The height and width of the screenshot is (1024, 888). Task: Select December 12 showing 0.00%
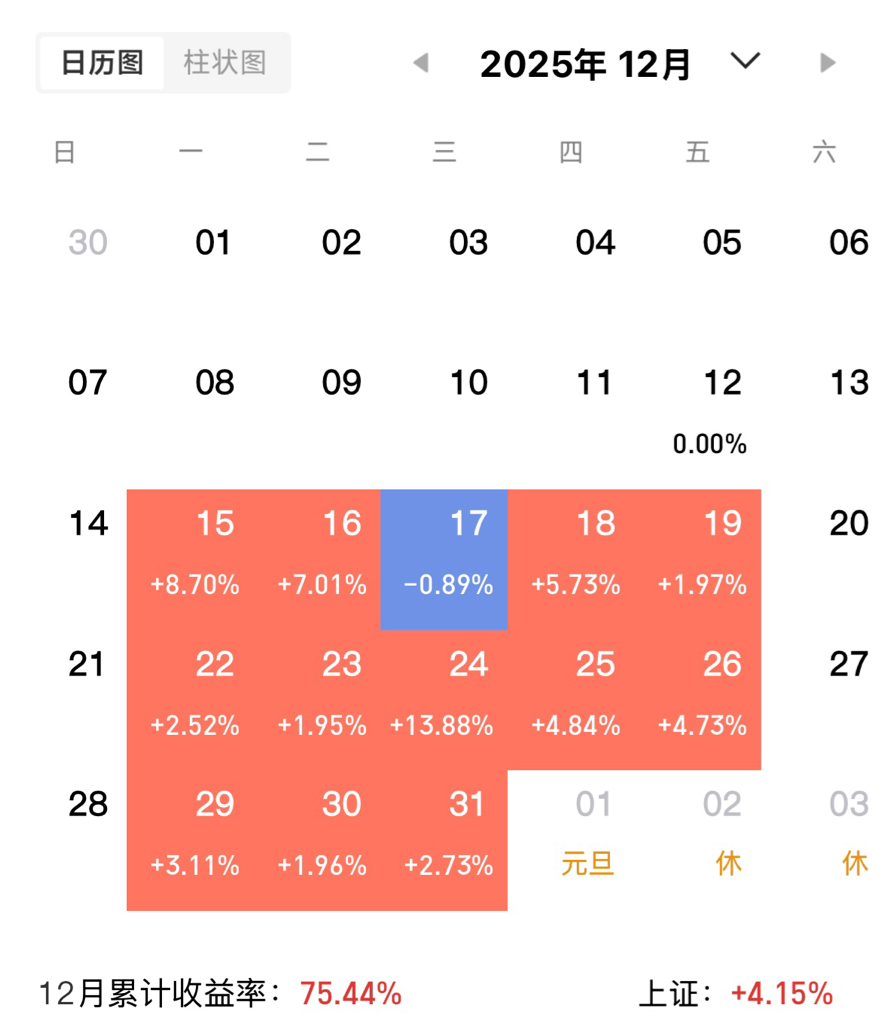710,410
